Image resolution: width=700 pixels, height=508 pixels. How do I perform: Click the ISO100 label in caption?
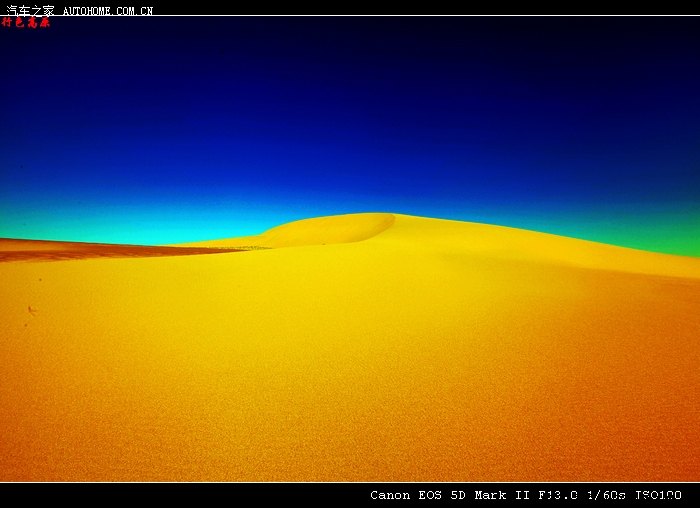point(658,495)
